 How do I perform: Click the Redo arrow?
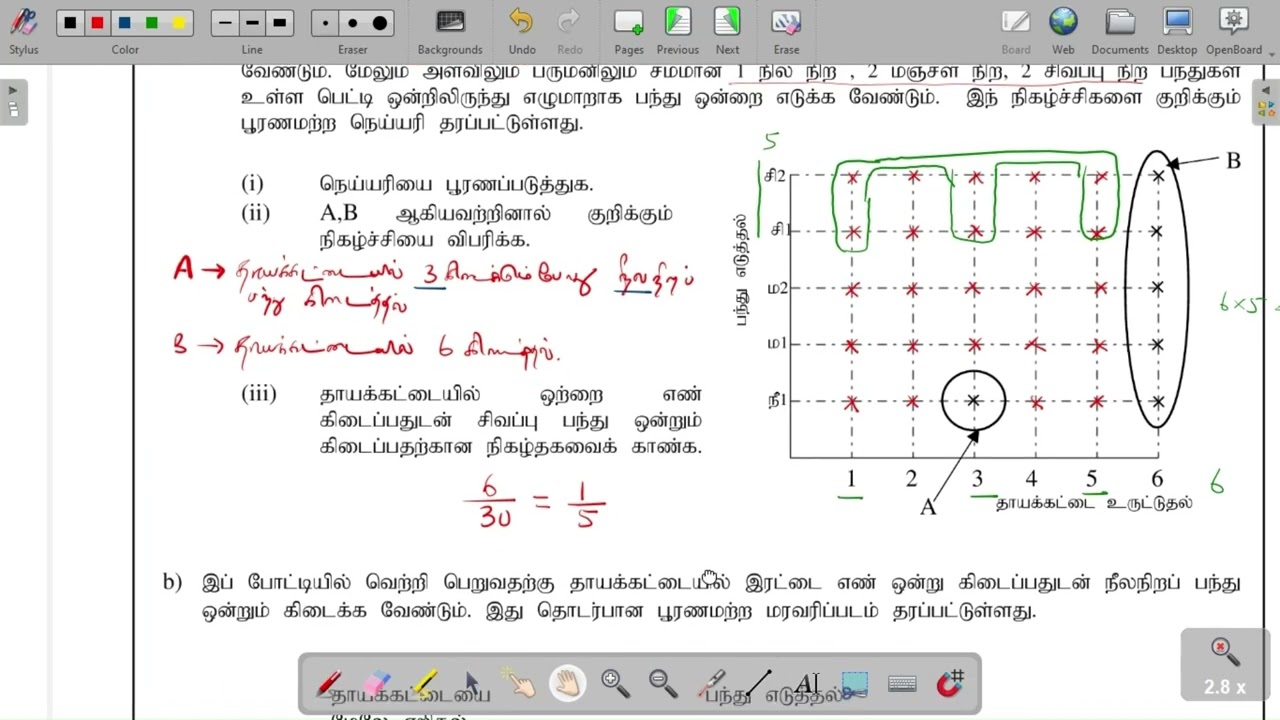pyautogui.click(x=570, y=31)
